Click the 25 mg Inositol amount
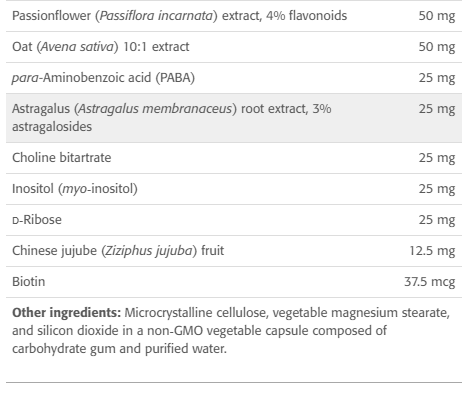Screen dimensions: 468x395 coord(437,189)
